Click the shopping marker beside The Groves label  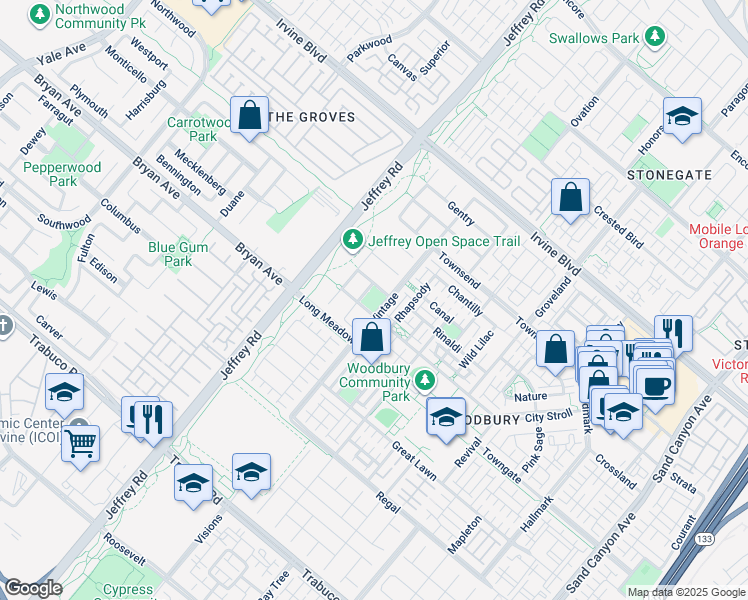tap(250, 113)
